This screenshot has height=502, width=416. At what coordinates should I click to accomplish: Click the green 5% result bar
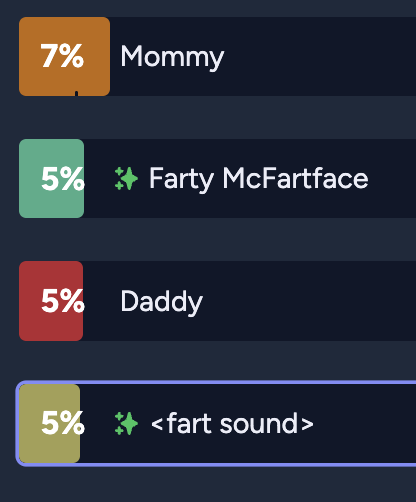point(51,178)
